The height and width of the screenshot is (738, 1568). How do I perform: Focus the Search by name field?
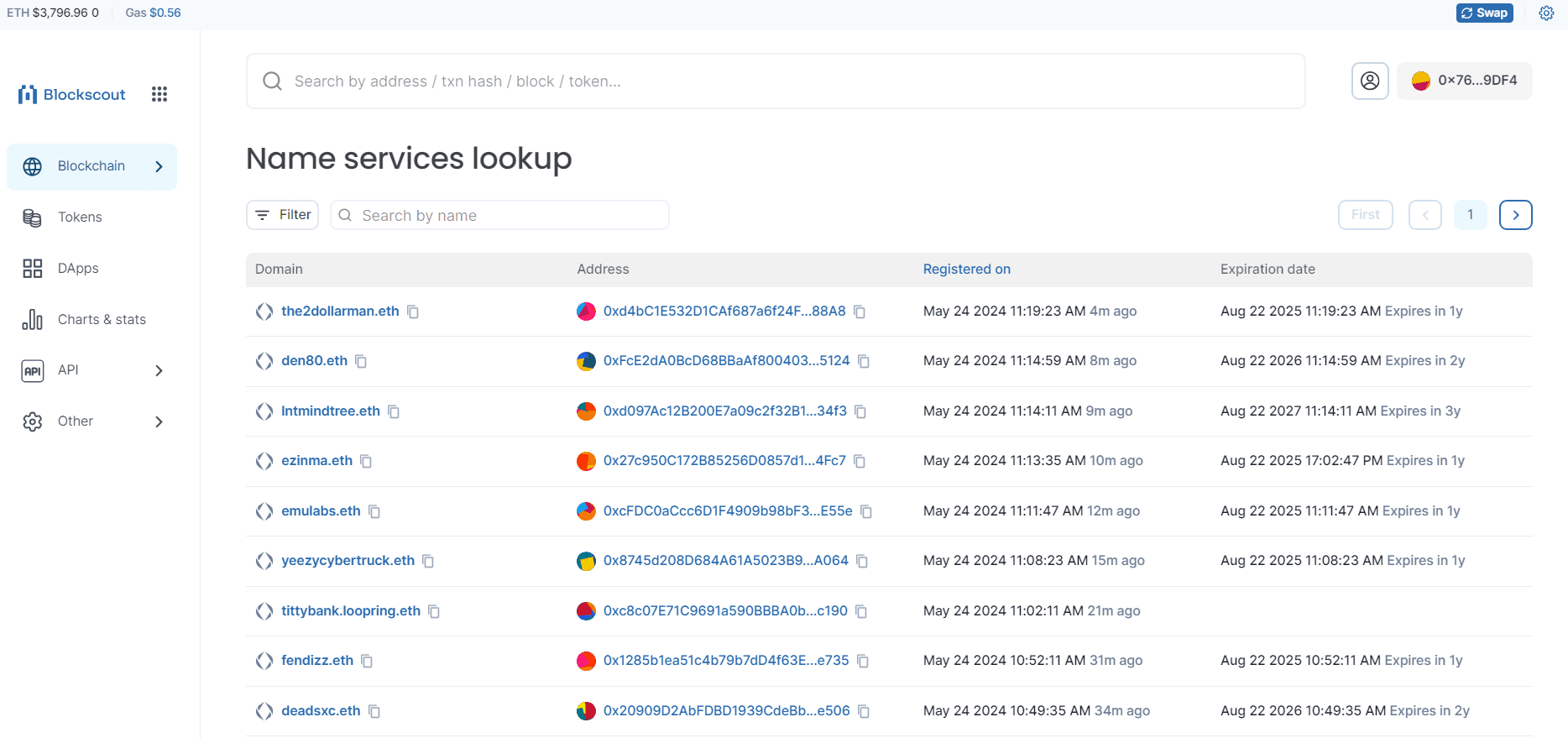(x=499, y=215)
